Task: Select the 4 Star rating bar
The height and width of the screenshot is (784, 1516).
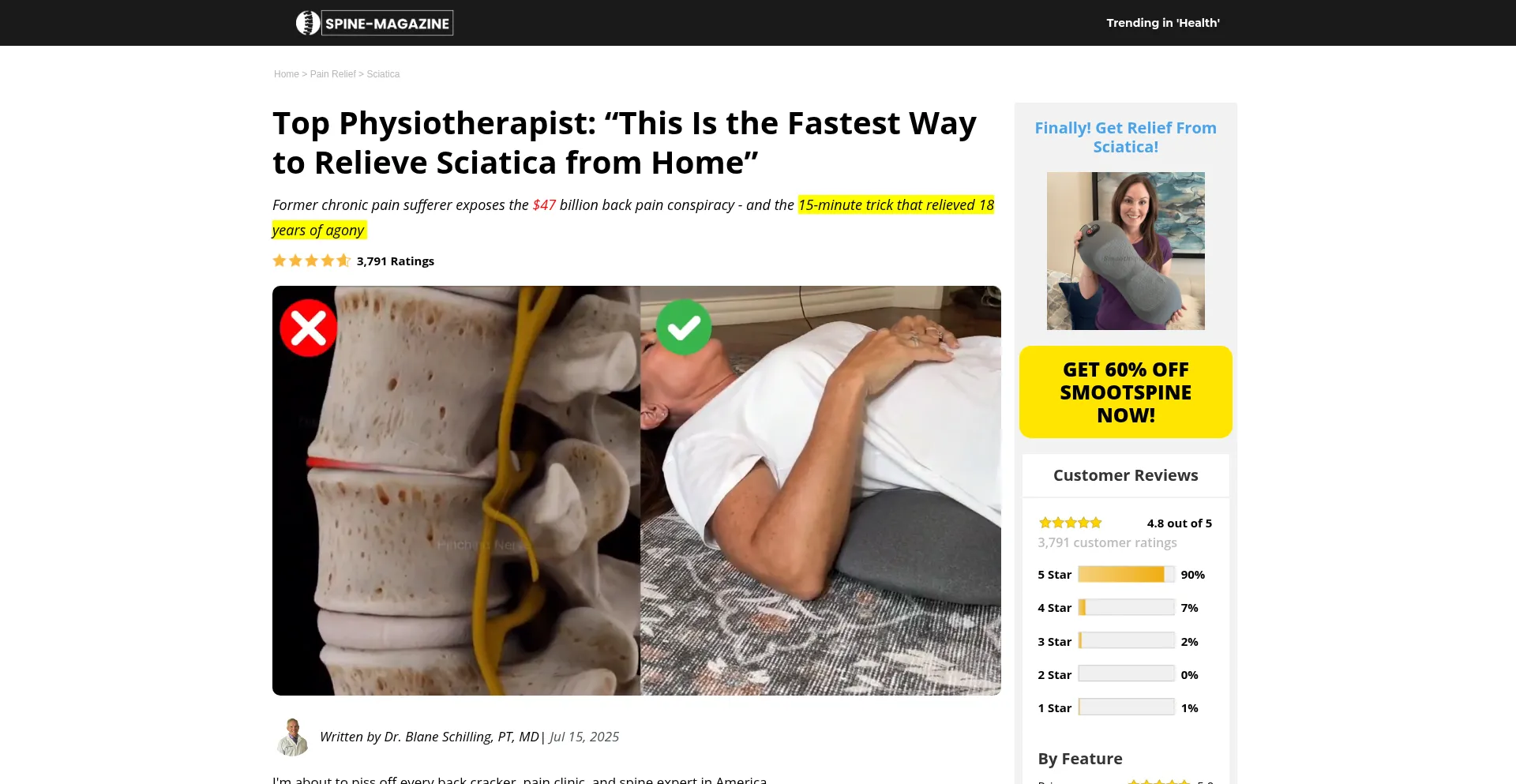Action: (1126, 608)
